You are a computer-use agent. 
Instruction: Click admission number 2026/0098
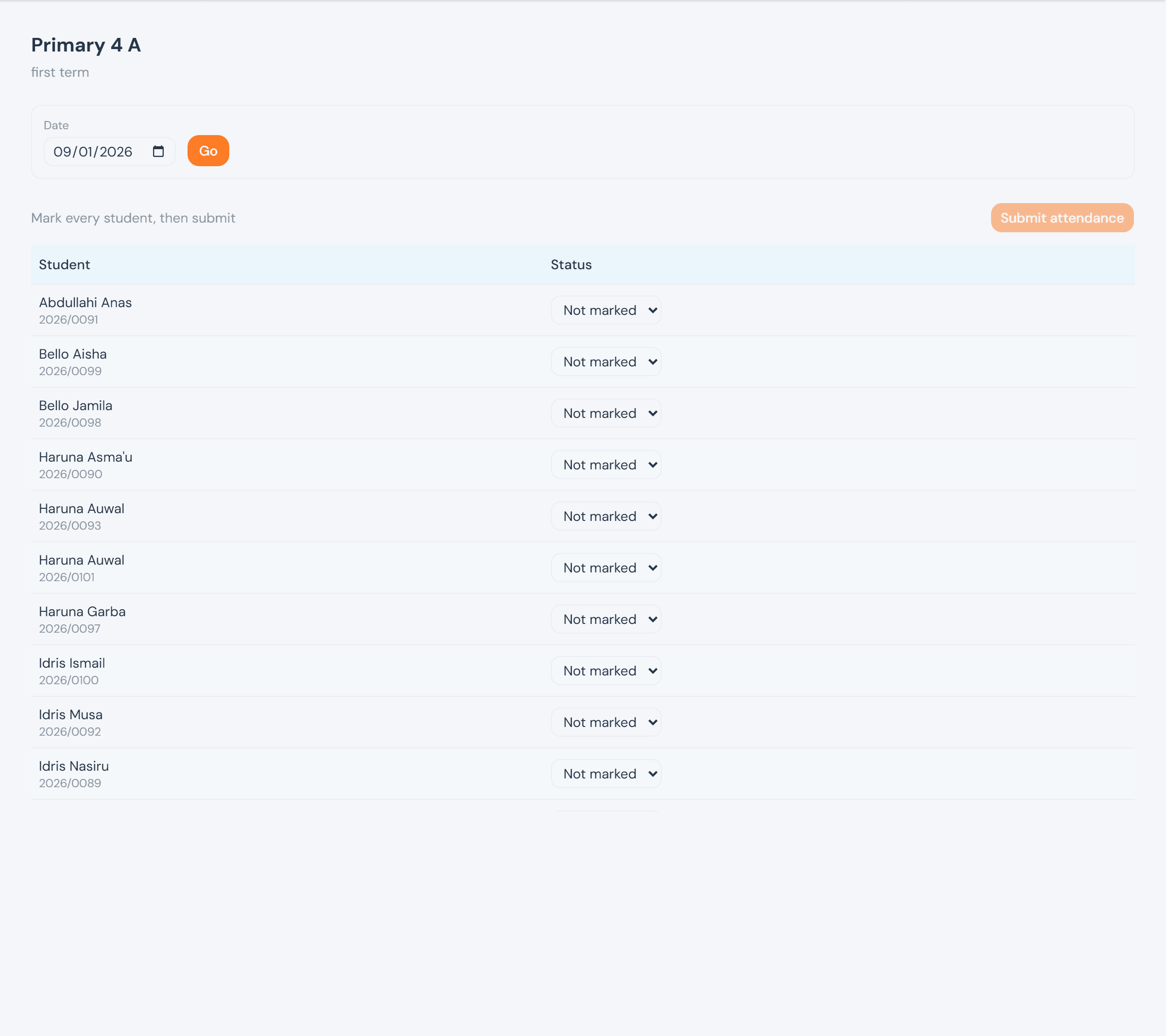click(x=70, y=423)
